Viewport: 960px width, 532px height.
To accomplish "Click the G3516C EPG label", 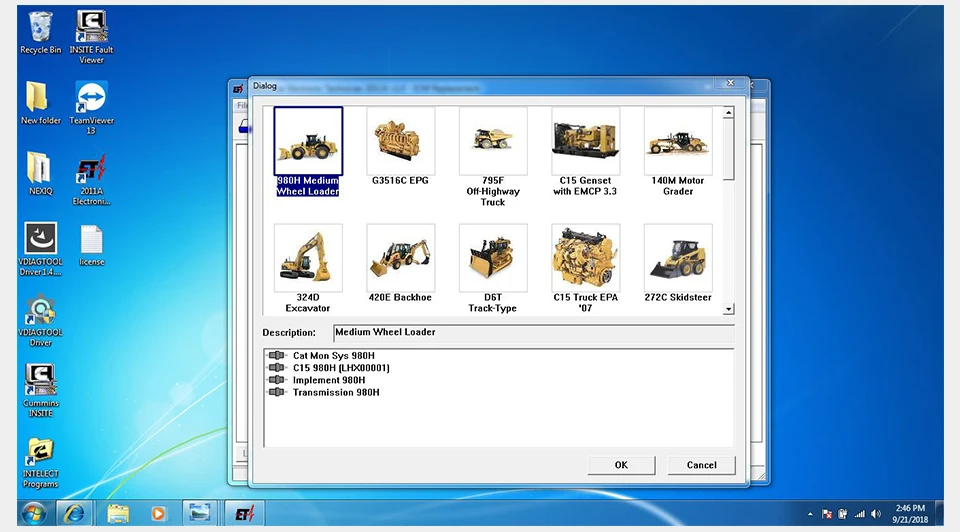I will click(x=400, y=181).
